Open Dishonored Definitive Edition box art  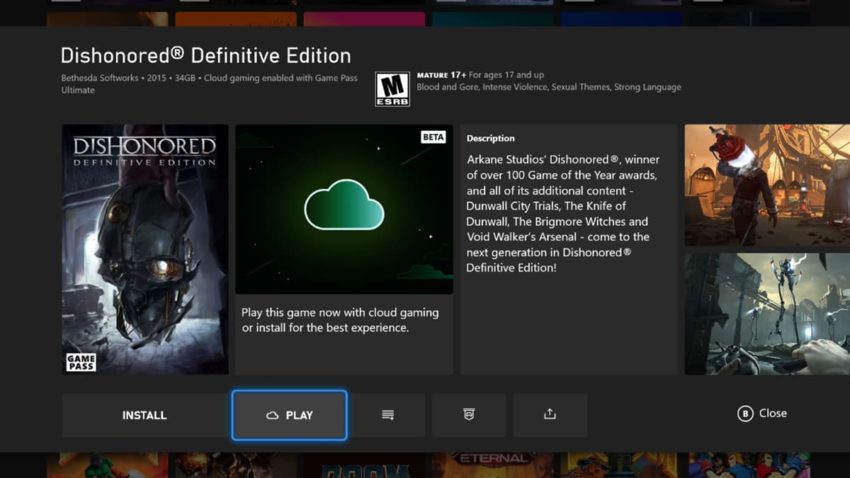pos(145,249)
